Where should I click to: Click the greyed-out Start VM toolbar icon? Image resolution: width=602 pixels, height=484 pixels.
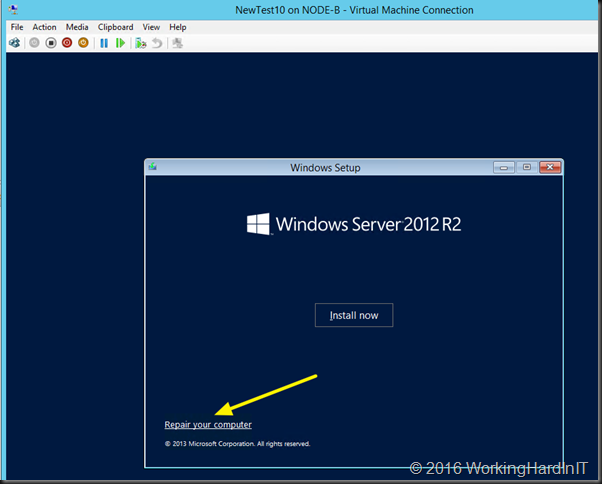pos(34,43)
